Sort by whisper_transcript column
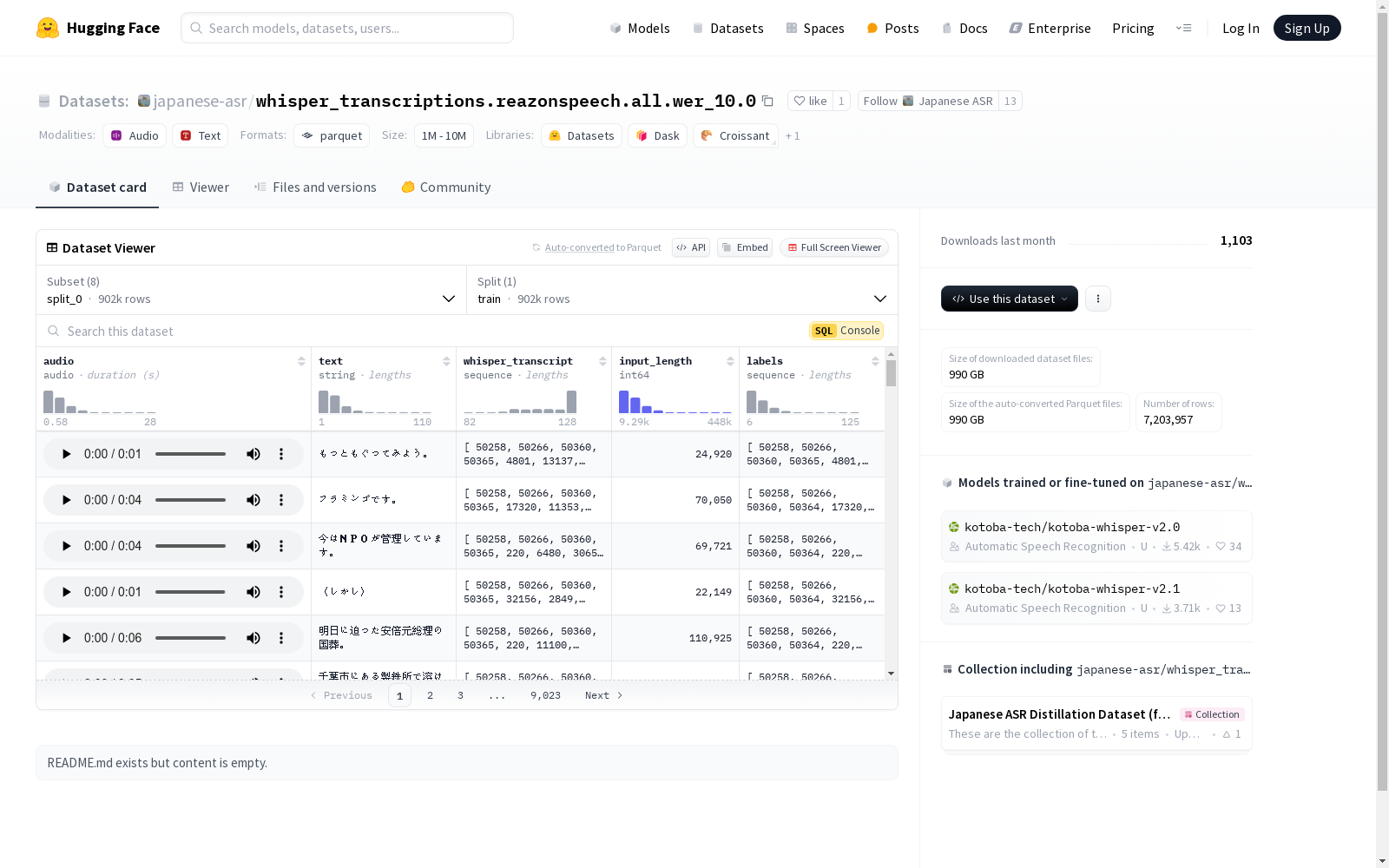This screenshot has height=868, width=1389. [x=602, y=361]
